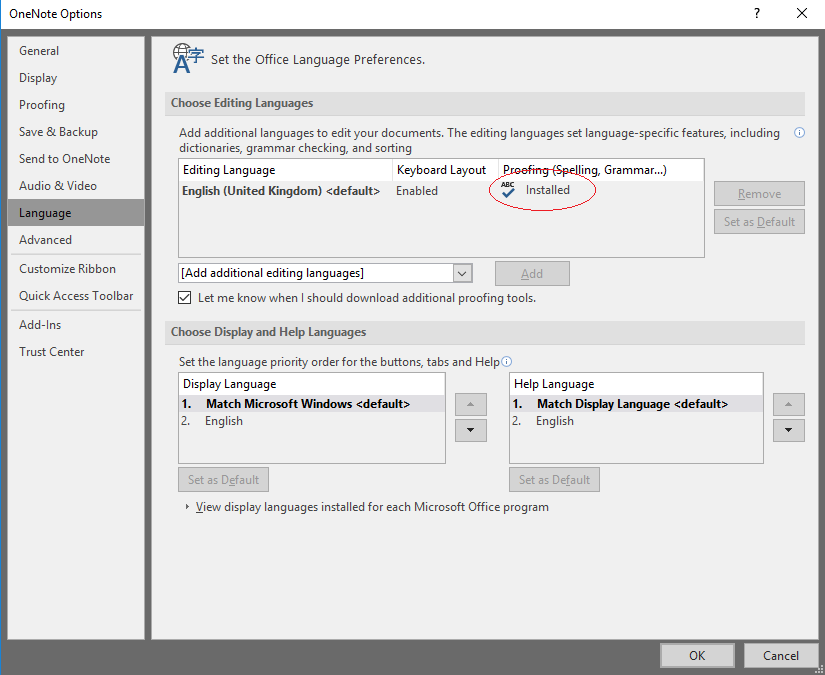Select 'English' in Help Language list
The image size is (825, 675).
636,421
